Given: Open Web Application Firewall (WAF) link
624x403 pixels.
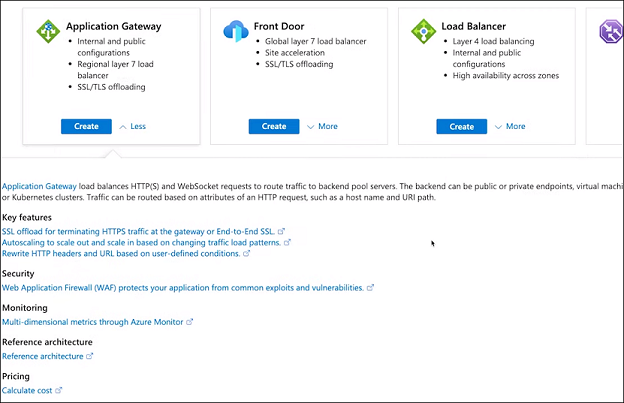Looking at the screenshot, I should click(x=183, y=288).
